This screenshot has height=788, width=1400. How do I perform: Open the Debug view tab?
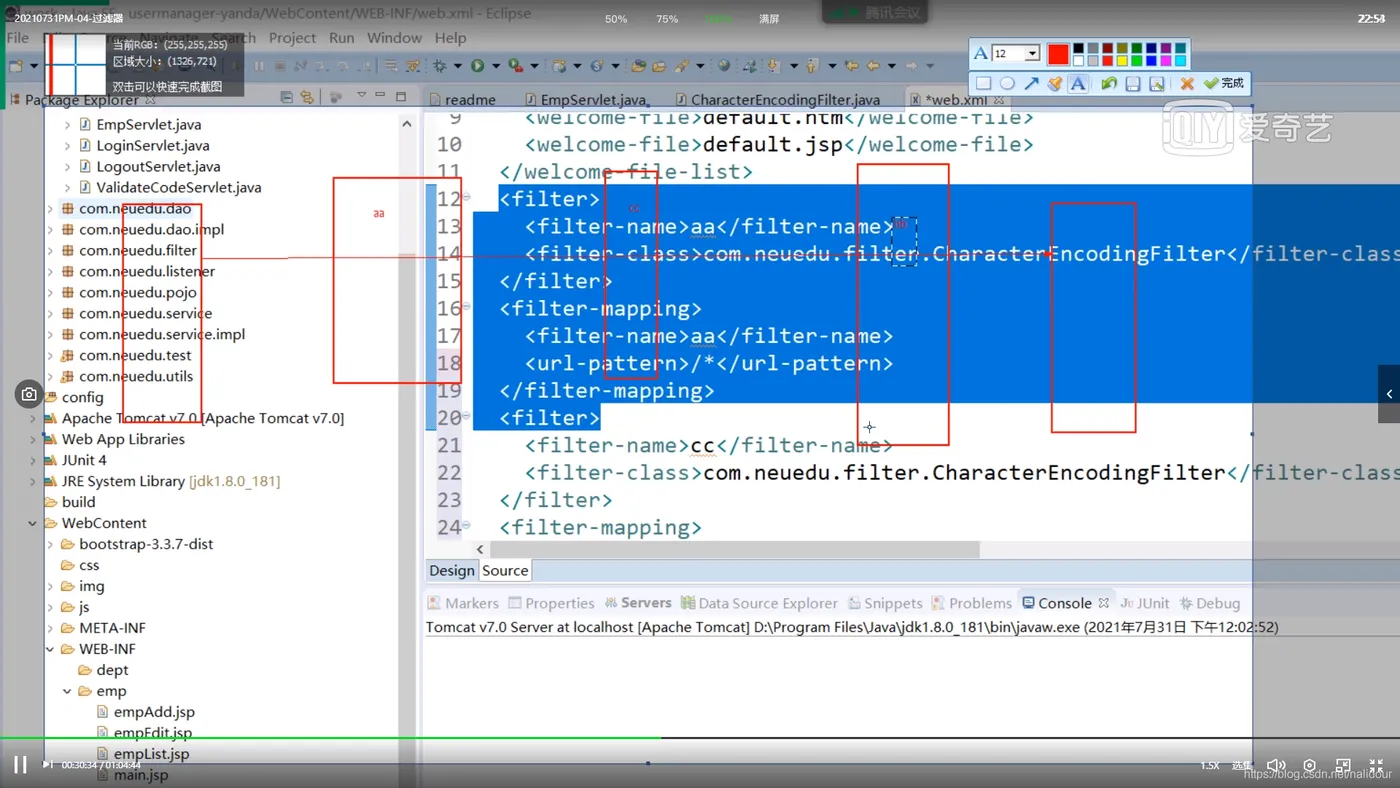pos(1210,603)
